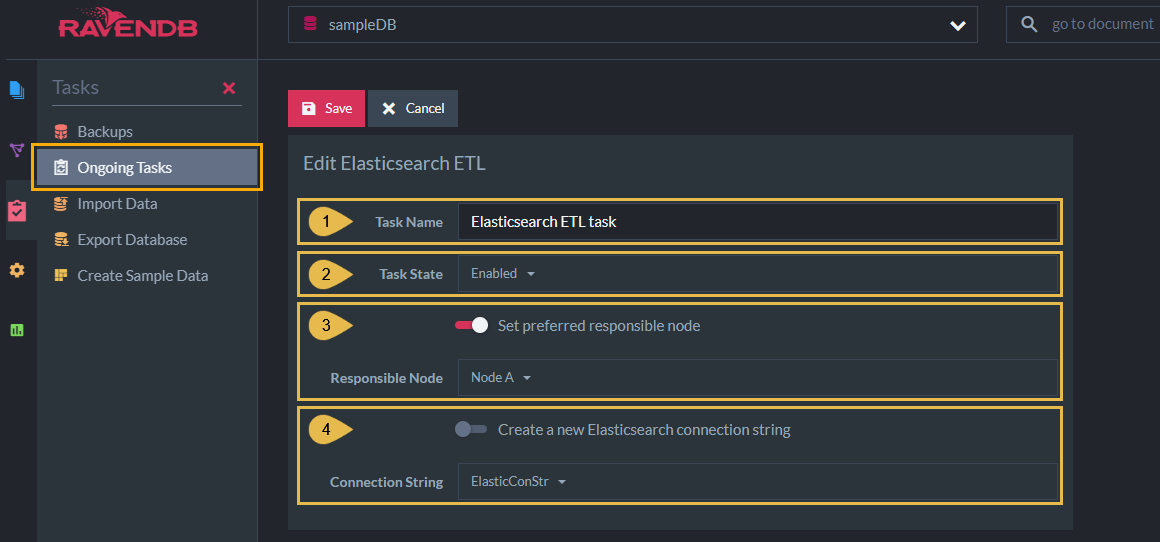Click the Task Name input field

click(758, 221)
